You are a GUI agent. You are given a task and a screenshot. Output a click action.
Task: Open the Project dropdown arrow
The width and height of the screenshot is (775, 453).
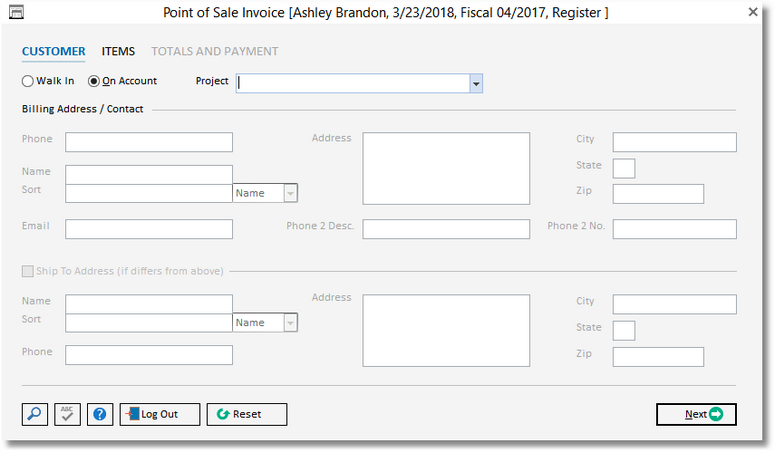tap(476, 83)
